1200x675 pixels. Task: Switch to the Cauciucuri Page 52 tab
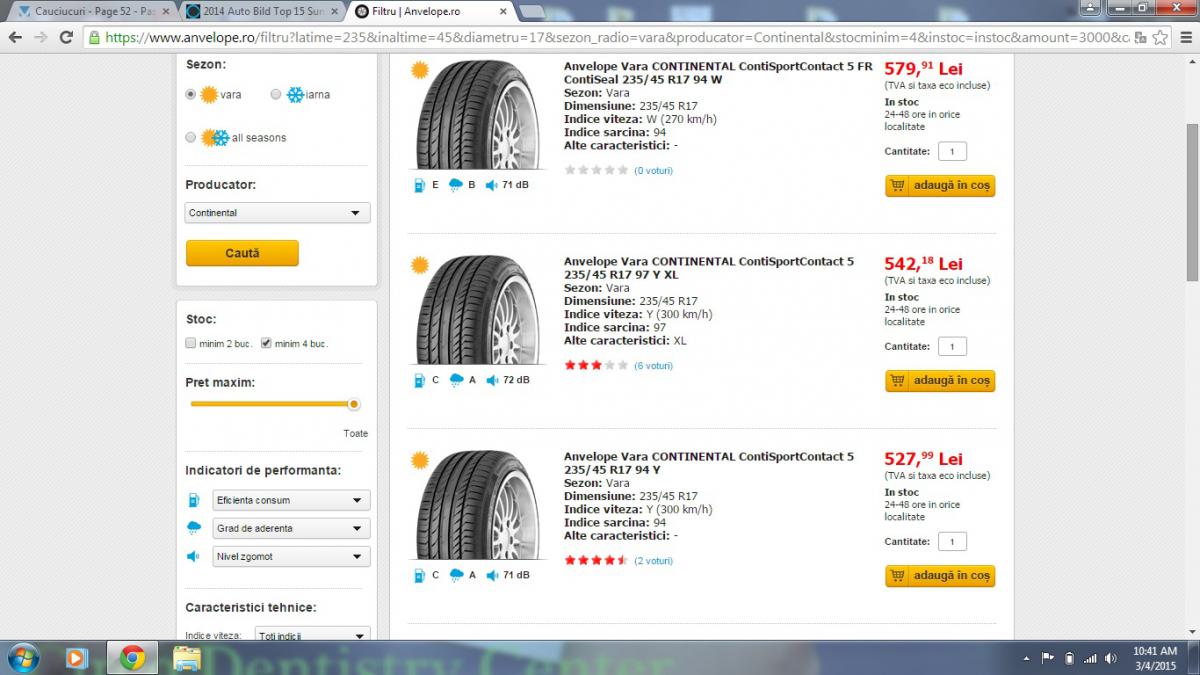tap(89, 11)
